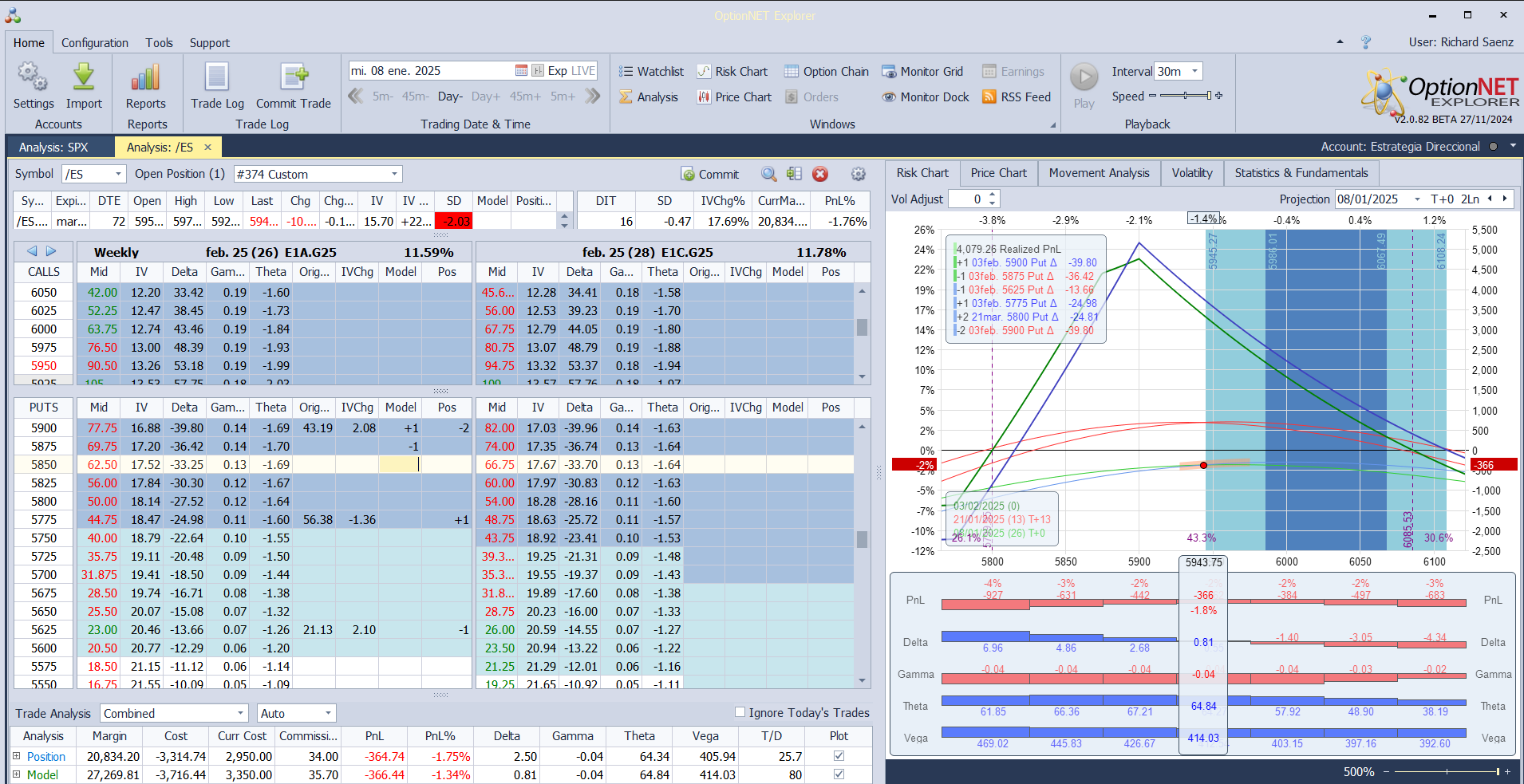Open the Symbol /ES dropdown
Screen dimensions: 1524x784
[119, 174]
